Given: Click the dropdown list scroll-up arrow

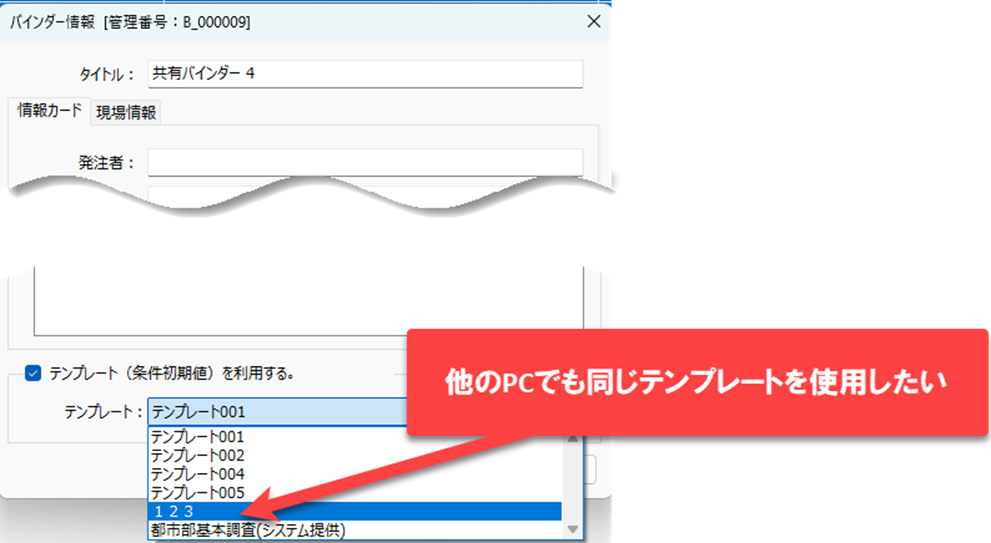Looking at the screenshot, I should point(573,438).
